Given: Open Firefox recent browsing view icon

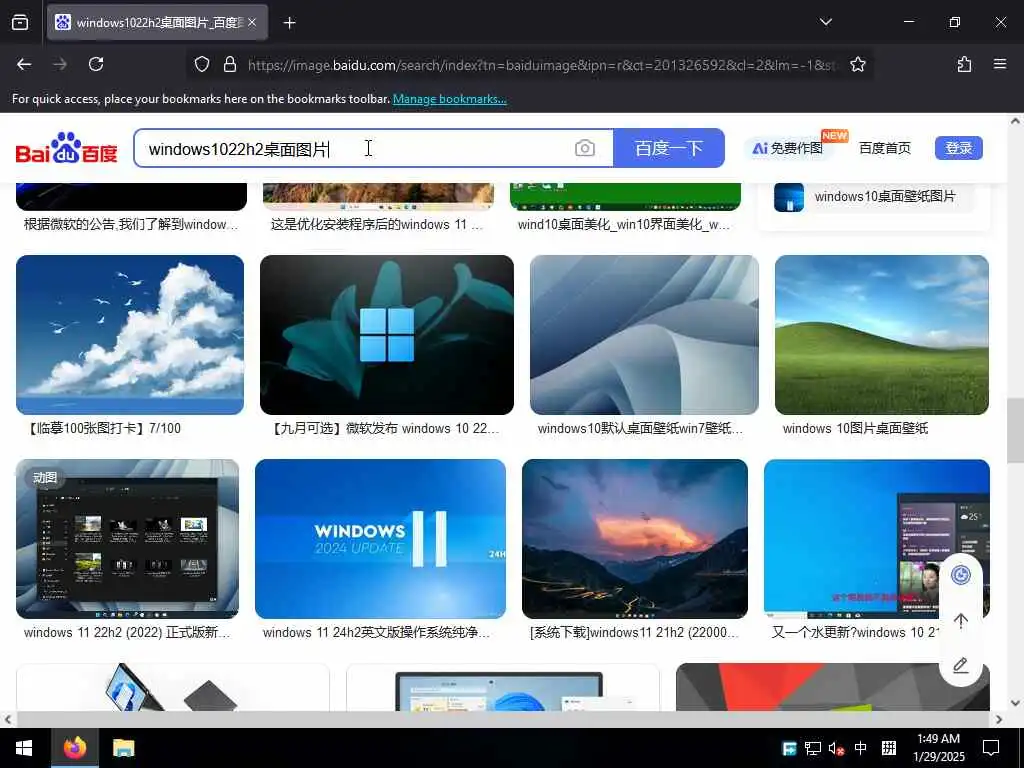Looking at the screenshot, I should [20, 23].
